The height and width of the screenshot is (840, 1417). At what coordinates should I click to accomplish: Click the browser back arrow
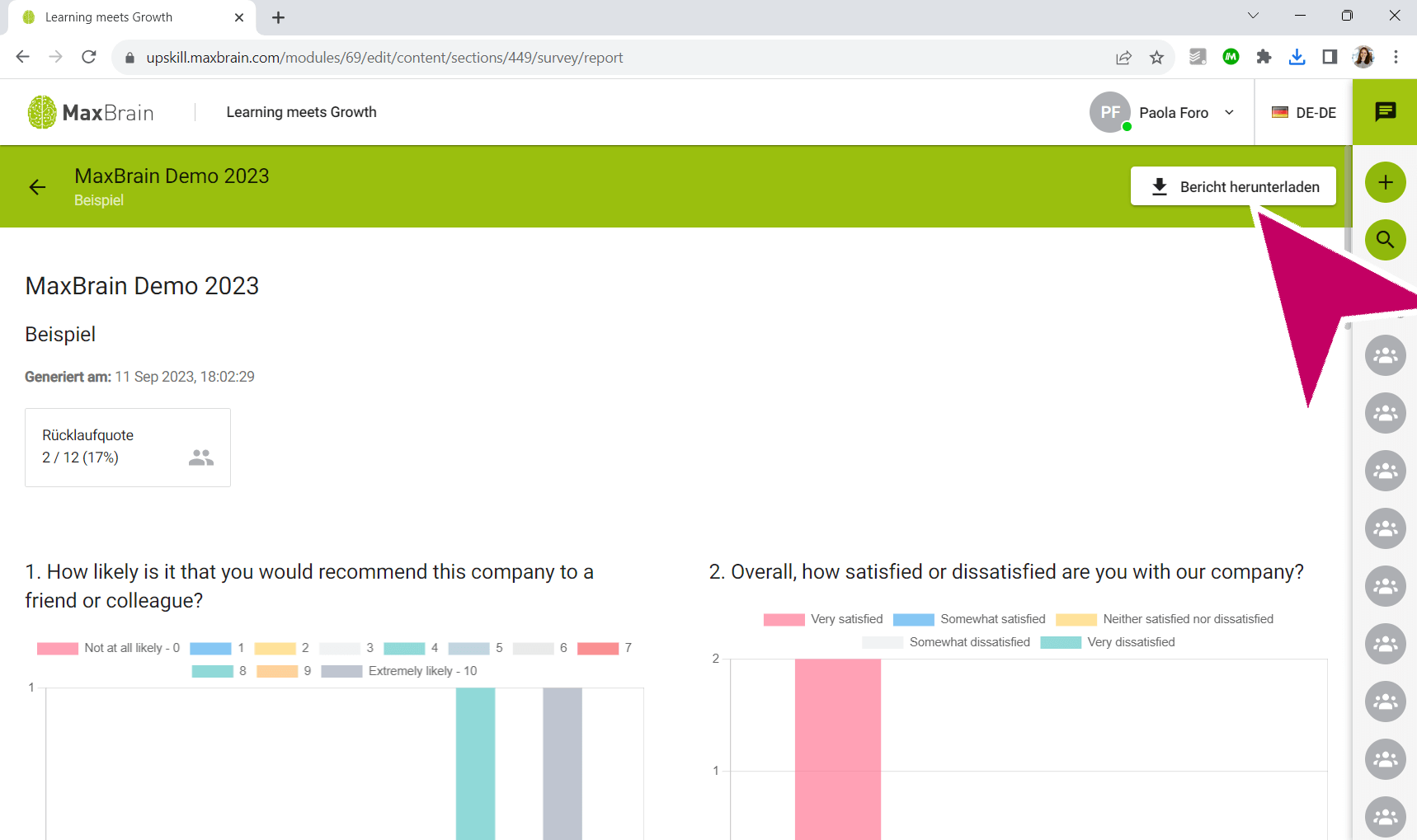coord(22,57)
